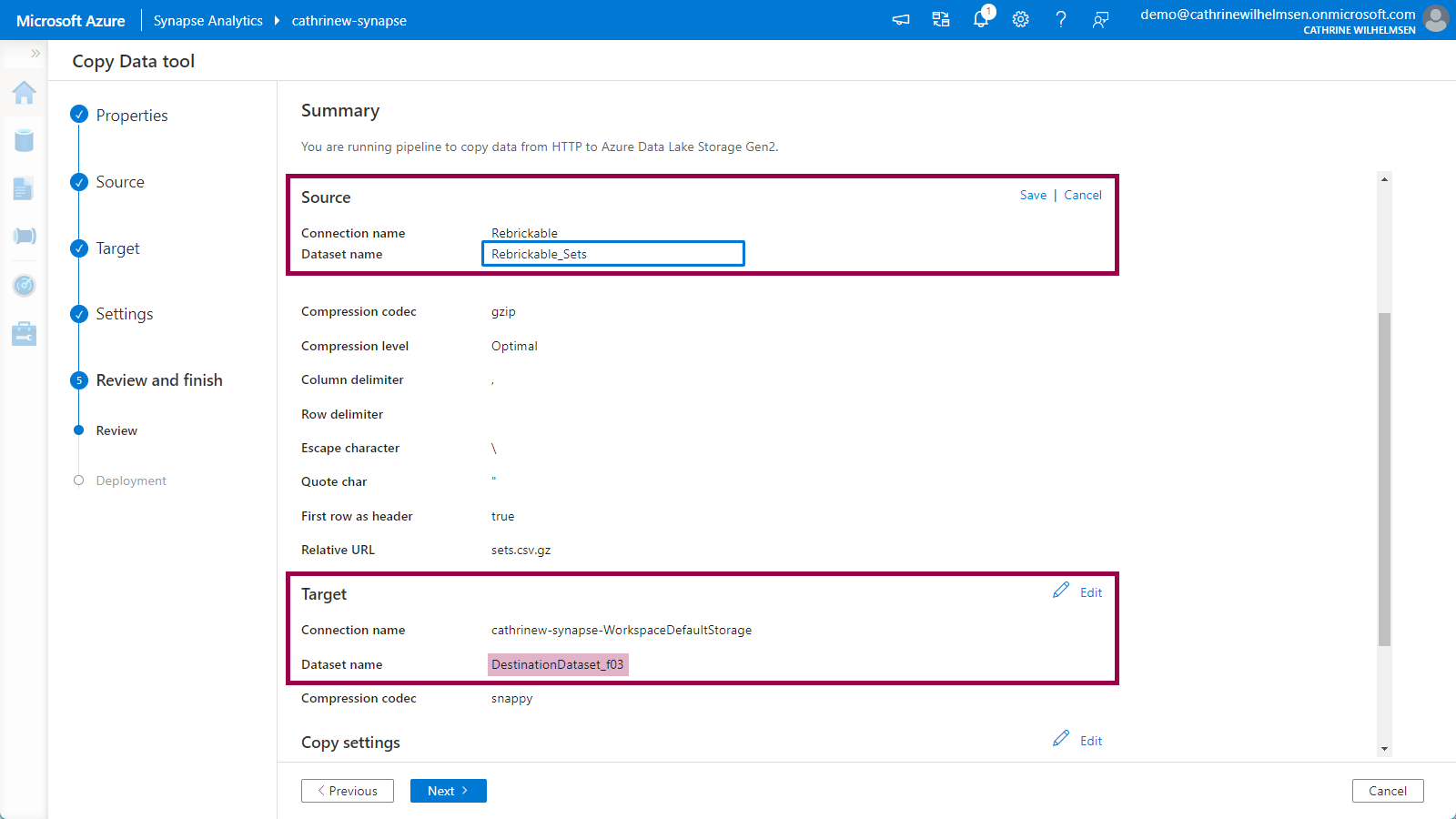Open the Develop hub document icon
Screen dimensions: 1456x819
point(24,188)
